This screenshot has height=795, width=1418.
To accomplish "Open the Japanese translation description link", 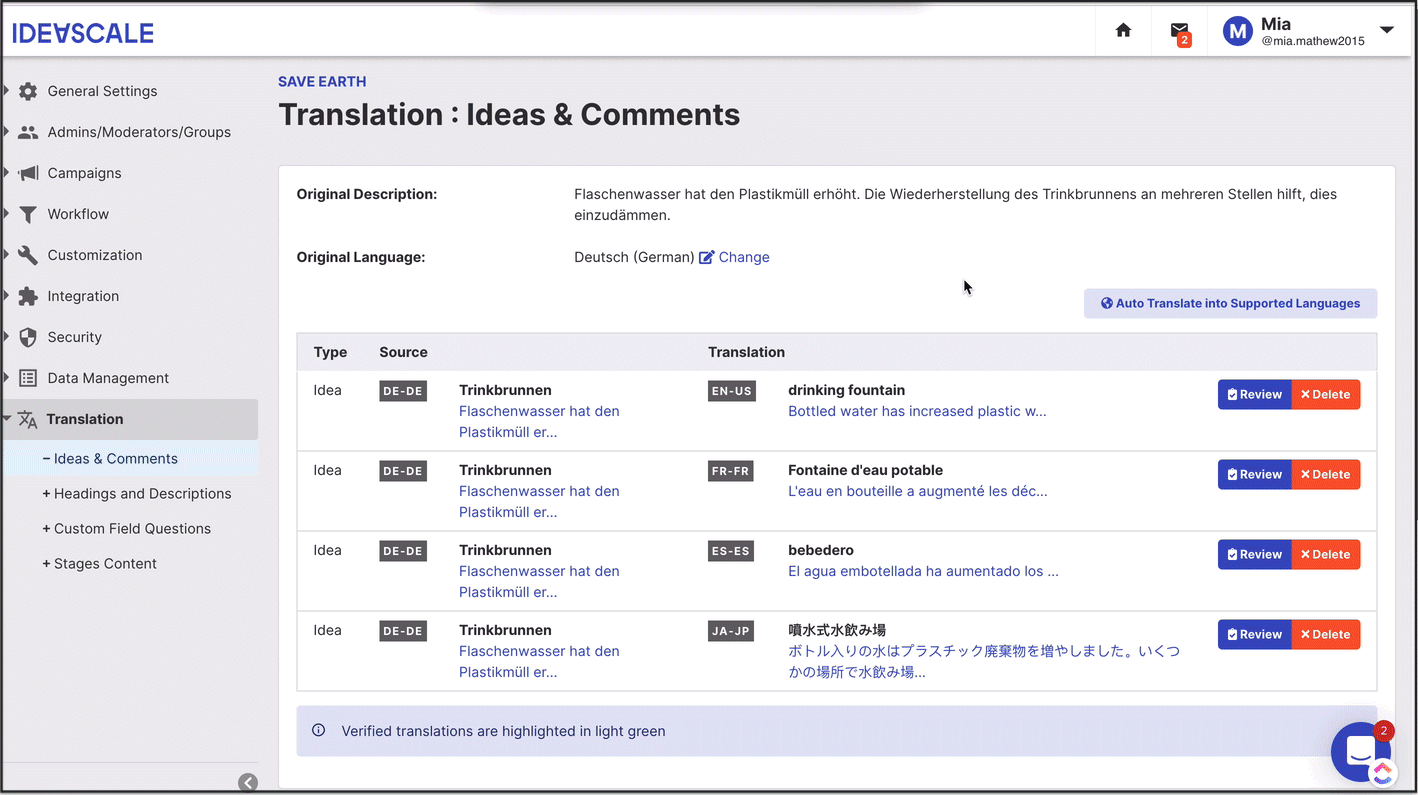I will point(984,661).
